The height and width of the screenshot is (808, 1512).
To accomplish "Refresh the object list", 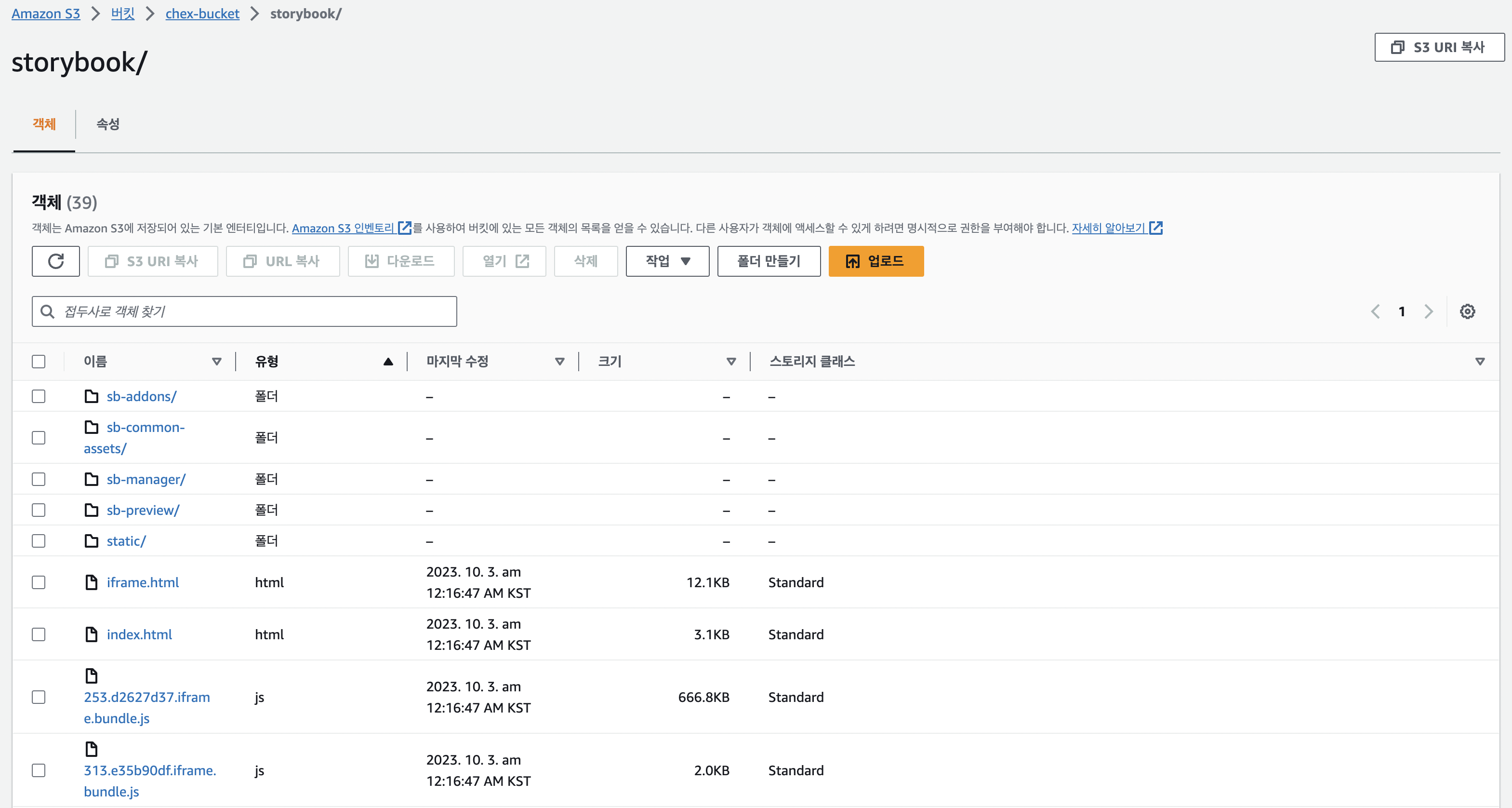I will click(56, 261).
